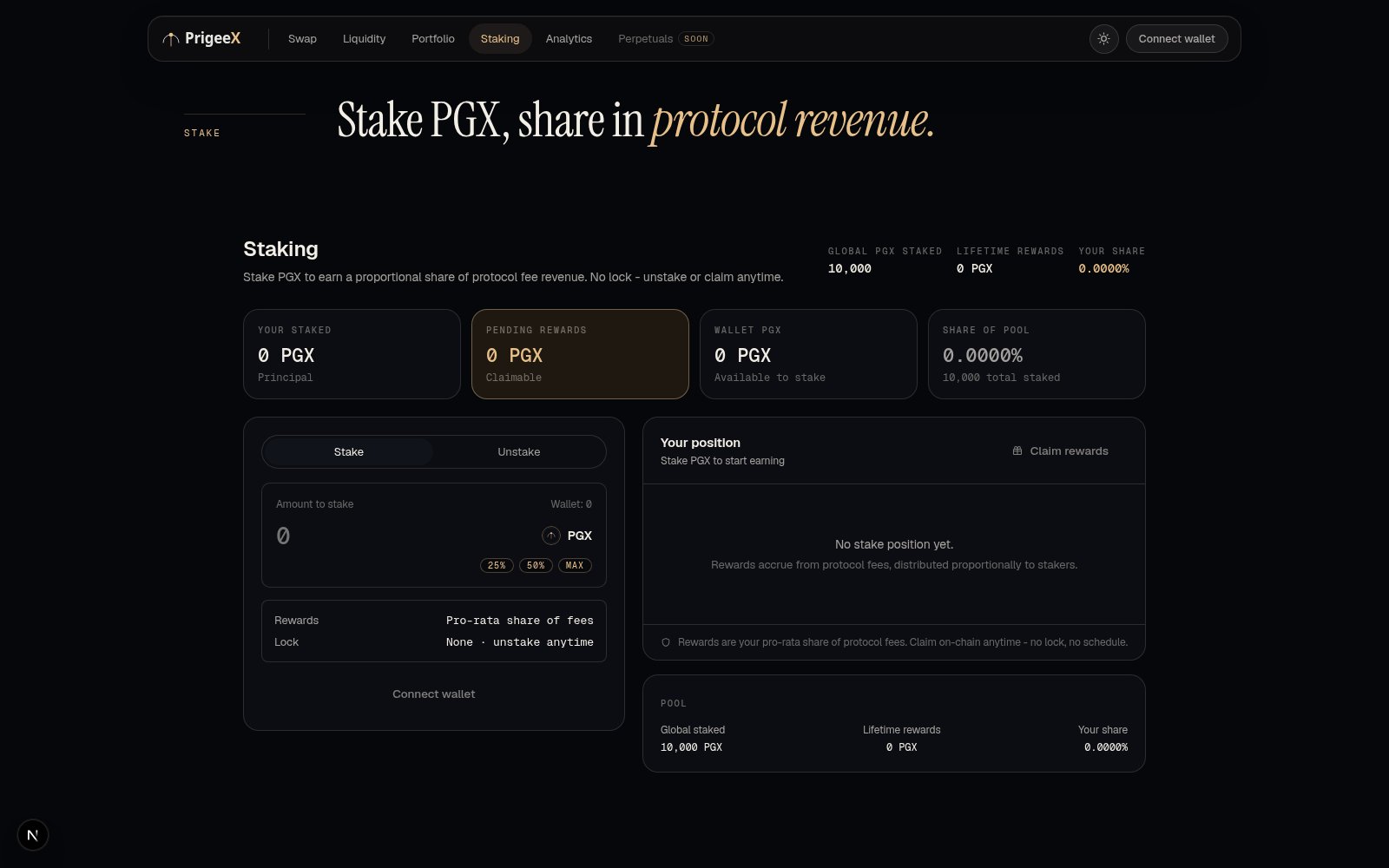Click the 'Staking' section heading
Screen dimensions: 1389x868
point(280,249)
